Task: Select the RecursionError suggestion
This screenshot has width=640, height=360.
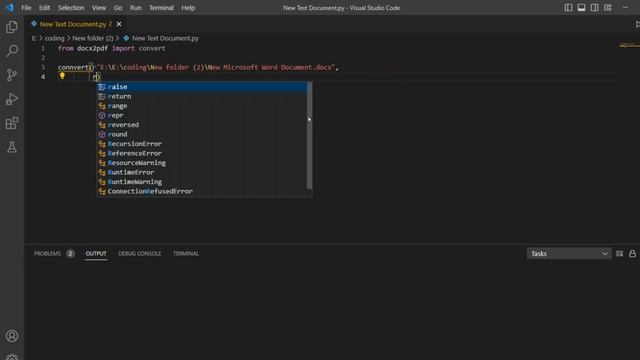Action: coord(202,144)
